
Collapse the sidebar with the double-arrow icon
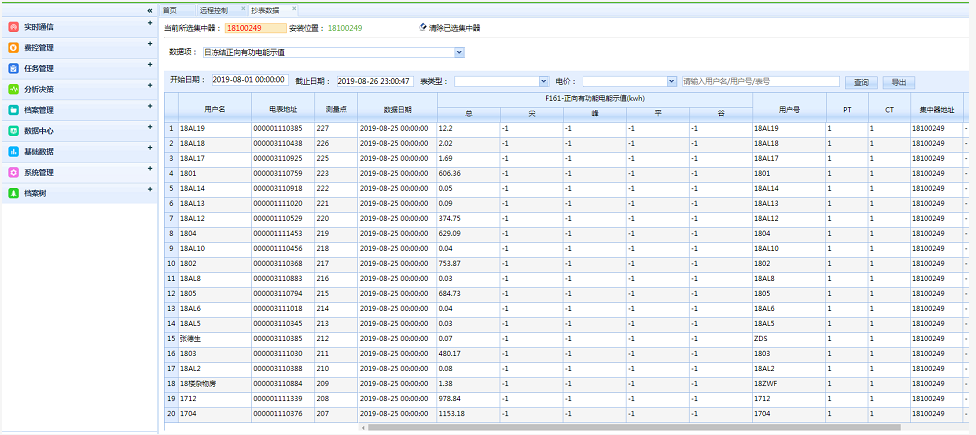coord(150,11)
